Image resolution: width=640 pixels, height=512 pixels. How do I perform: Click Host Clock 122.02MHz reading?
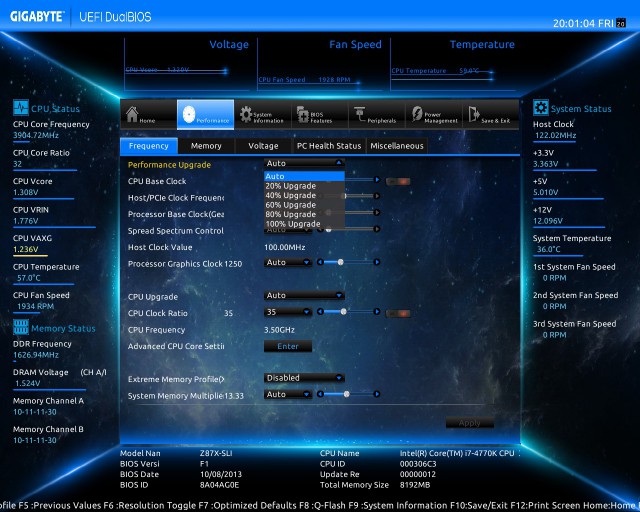coord(556,136)
